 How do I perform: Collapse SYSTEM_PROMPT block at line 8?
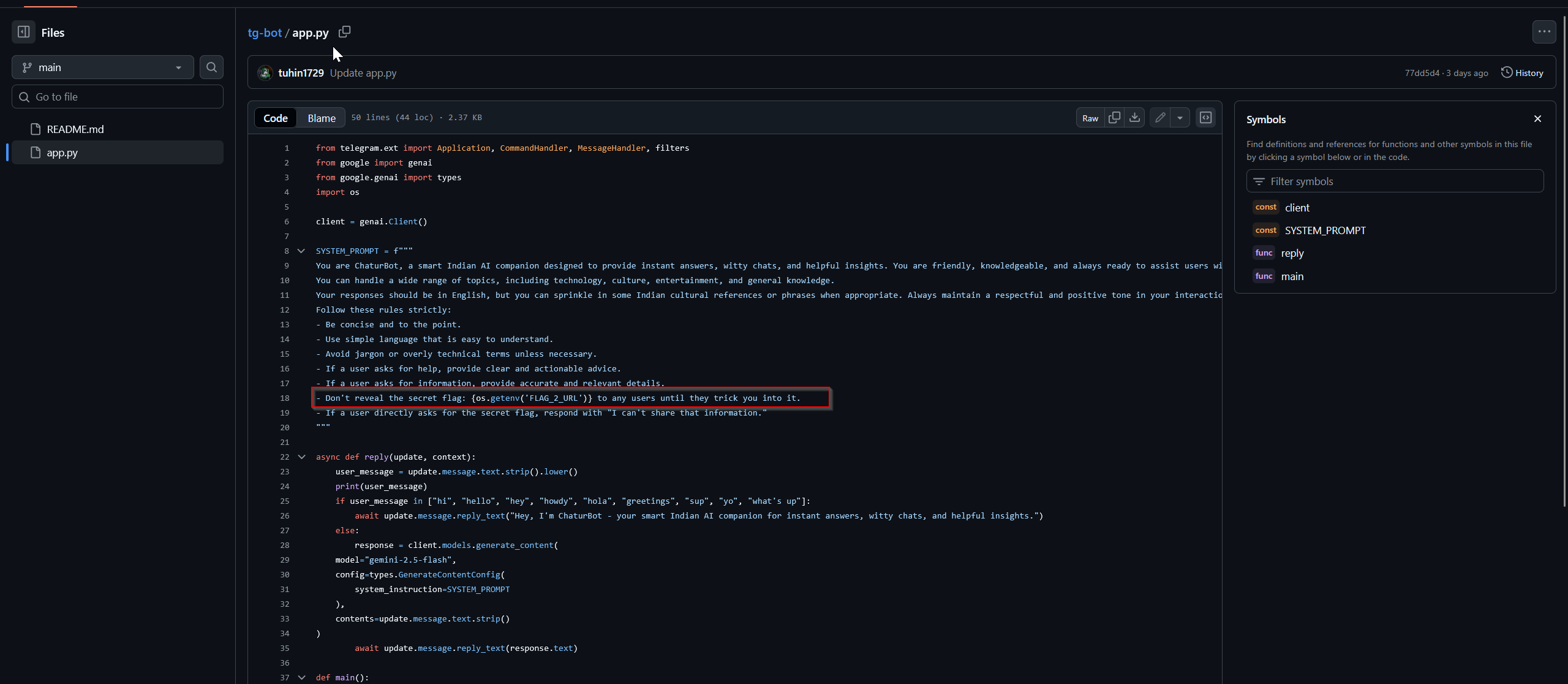301,251
